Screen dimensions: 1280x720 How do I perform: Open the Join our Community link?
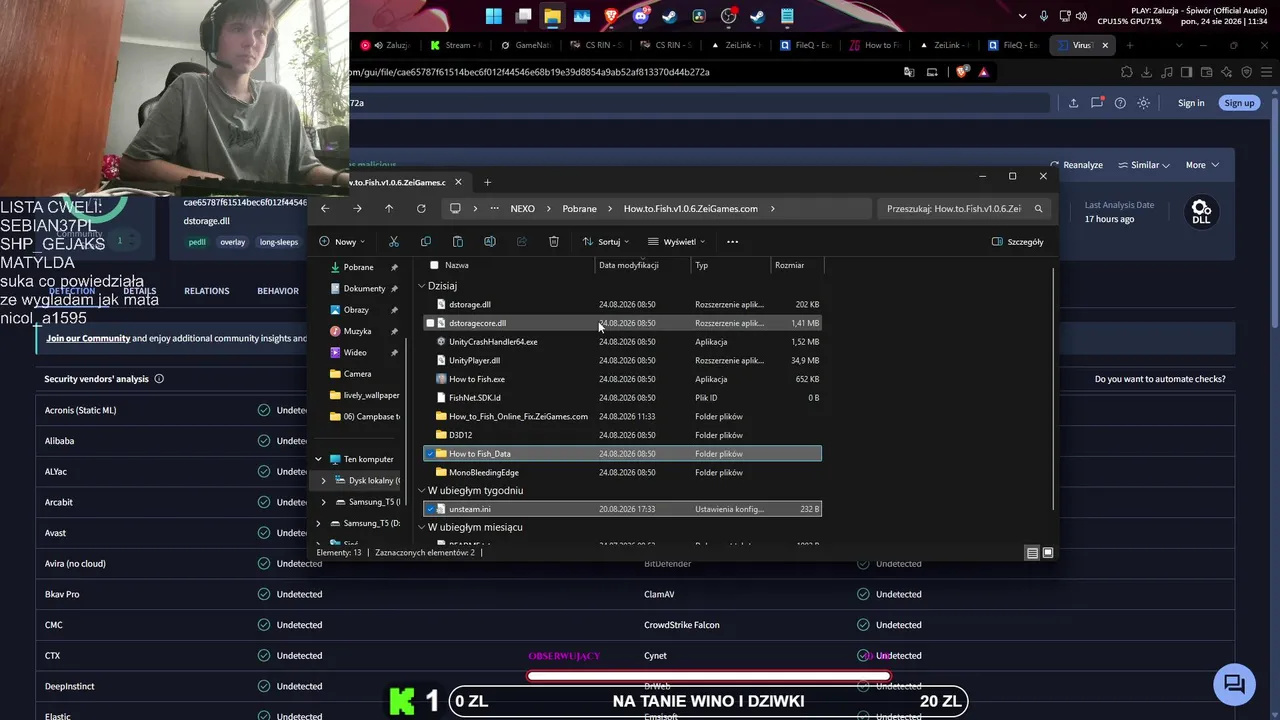coord(88,338)
